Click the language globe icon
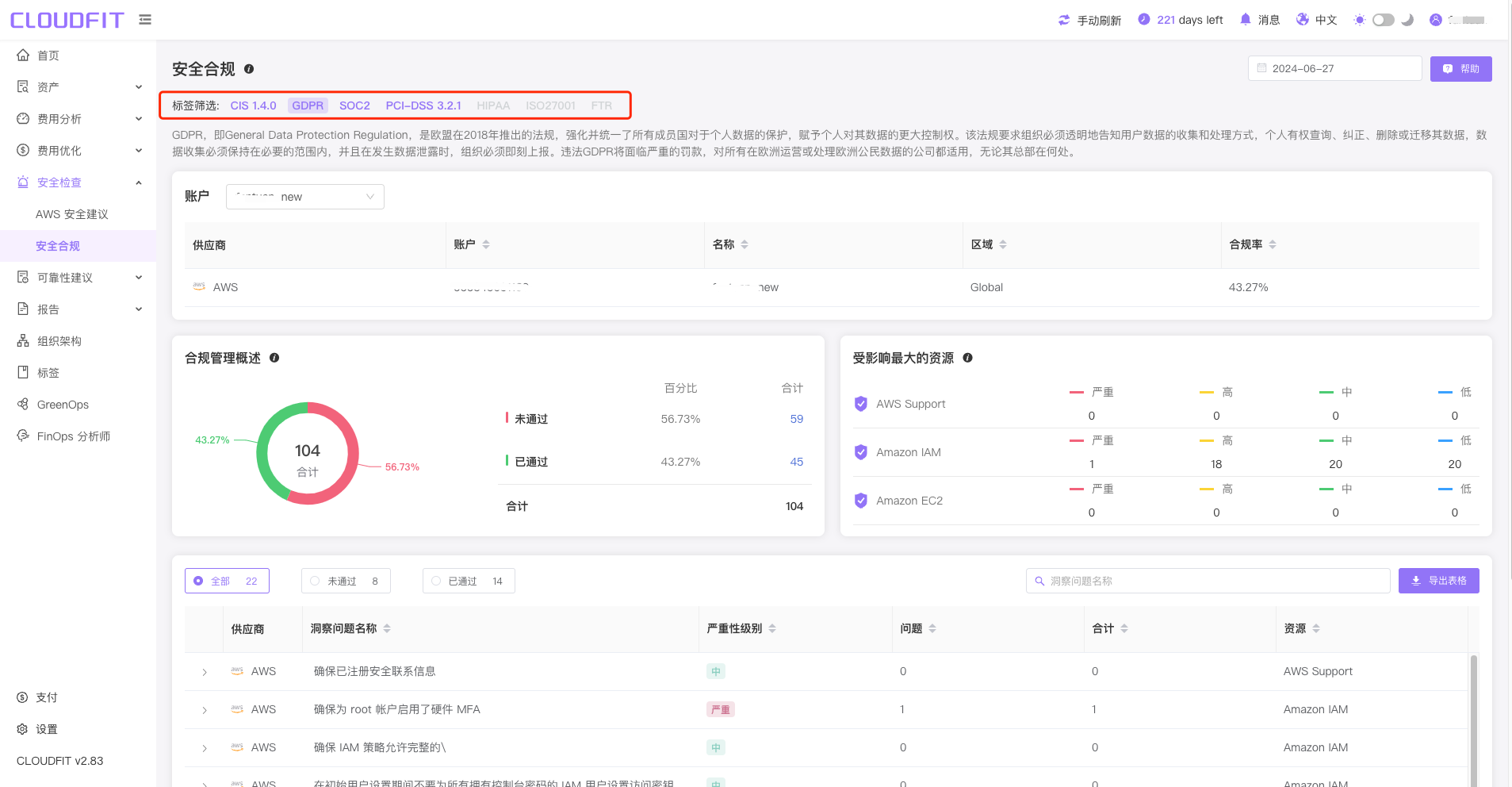 click(x=1303, y=19)
